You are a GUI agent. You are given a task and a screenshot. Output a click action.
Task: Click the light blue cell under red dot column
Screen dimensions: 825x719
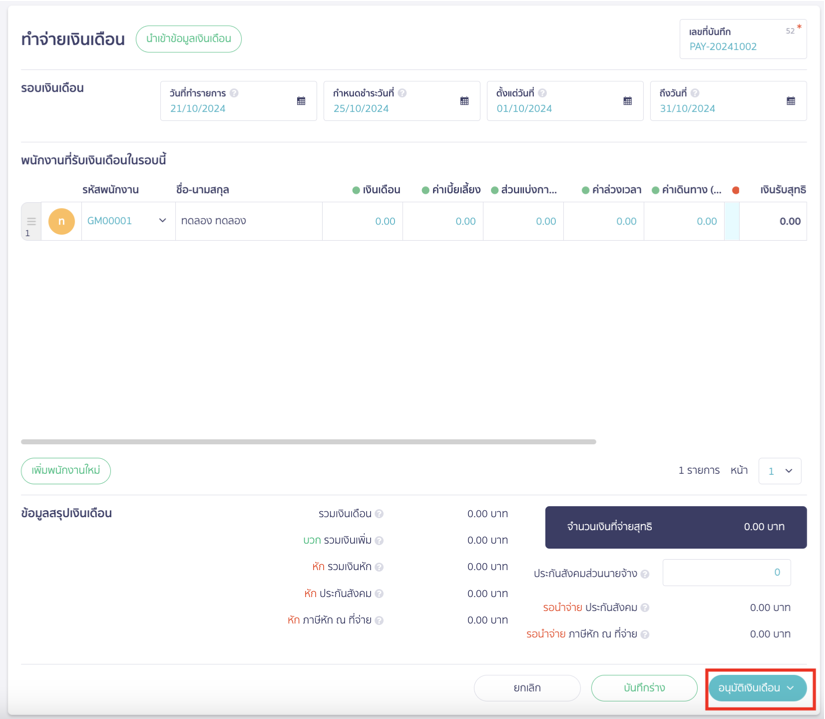pyautogui.click(x=732, y=221)
